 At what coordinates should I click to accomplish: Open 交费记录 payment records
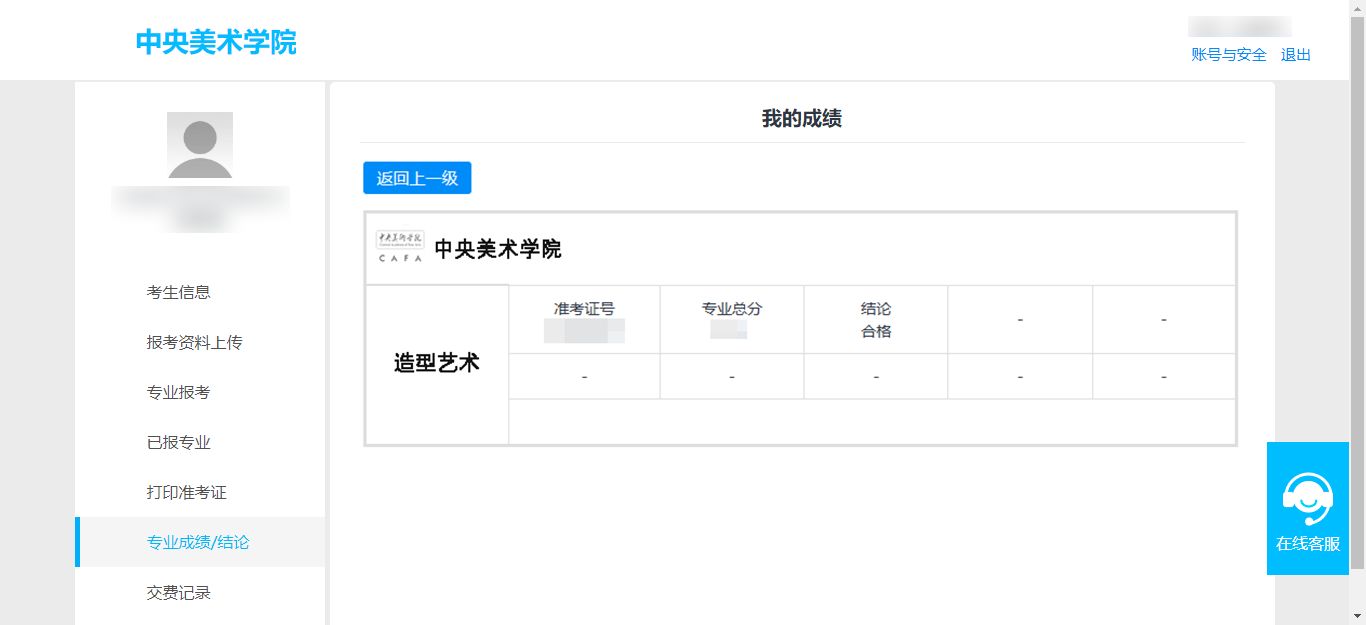point(179,592)
